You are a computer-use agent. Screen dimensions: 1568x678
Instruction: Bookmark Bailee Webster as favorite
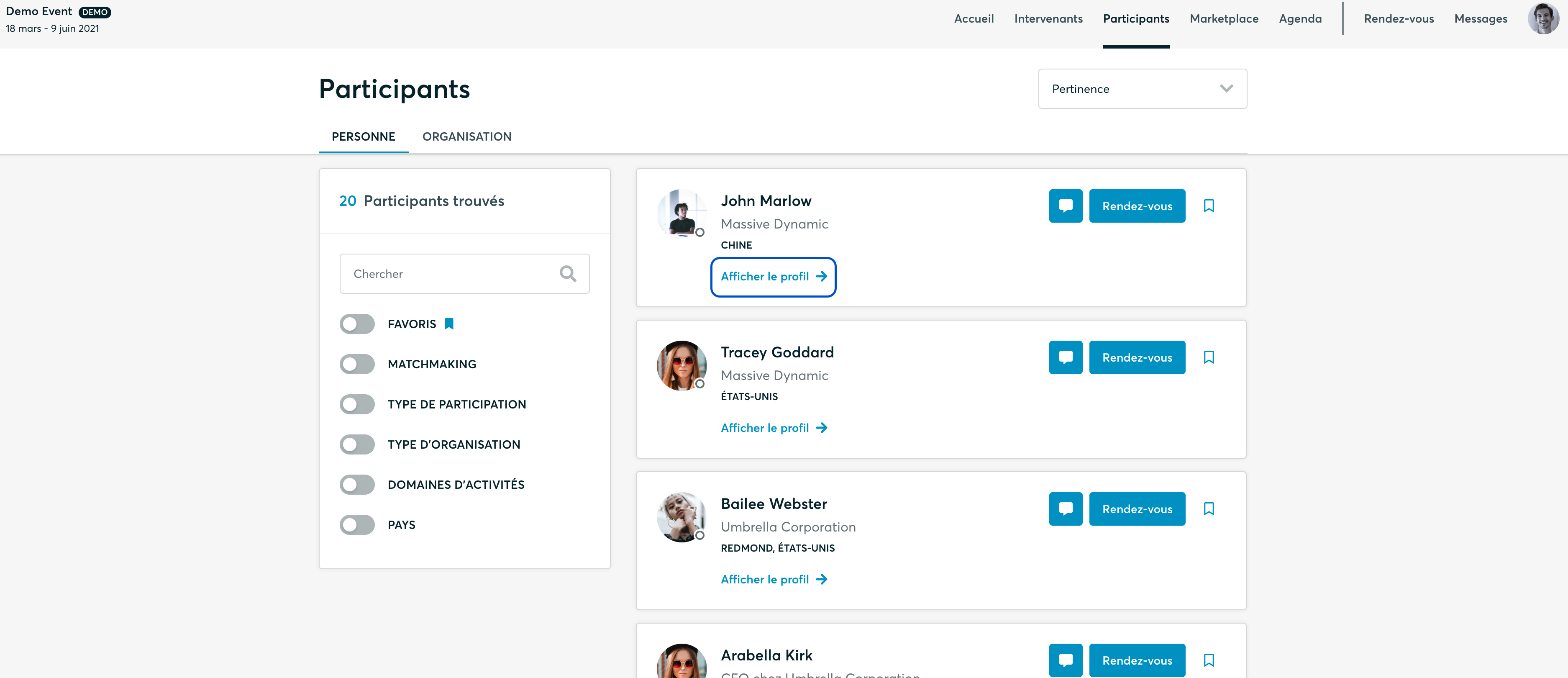[x=1209, y=508]
